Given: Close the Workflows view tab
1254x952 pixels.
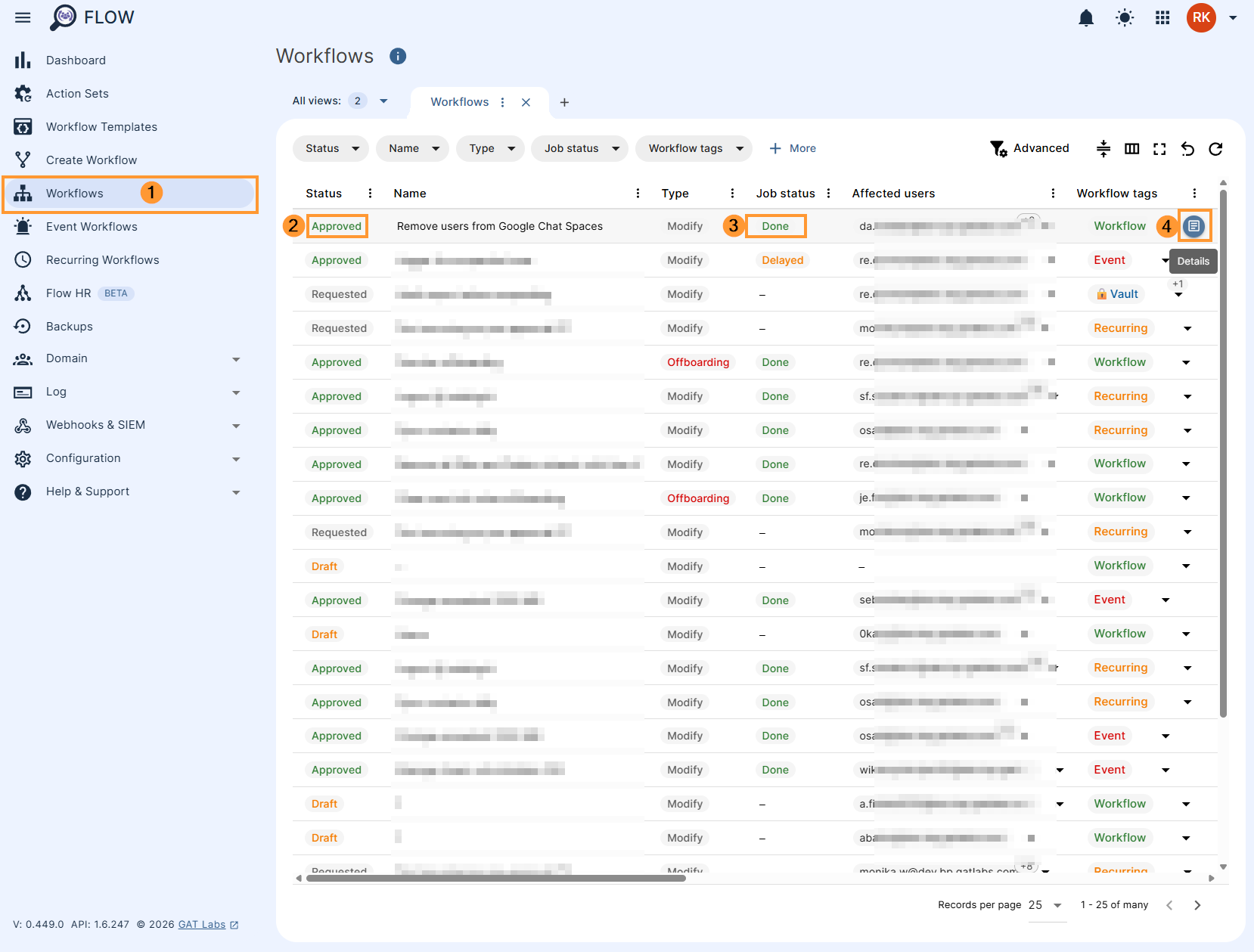Looking at the screenshot, I should pyautogui.click(x=526, y=102).
